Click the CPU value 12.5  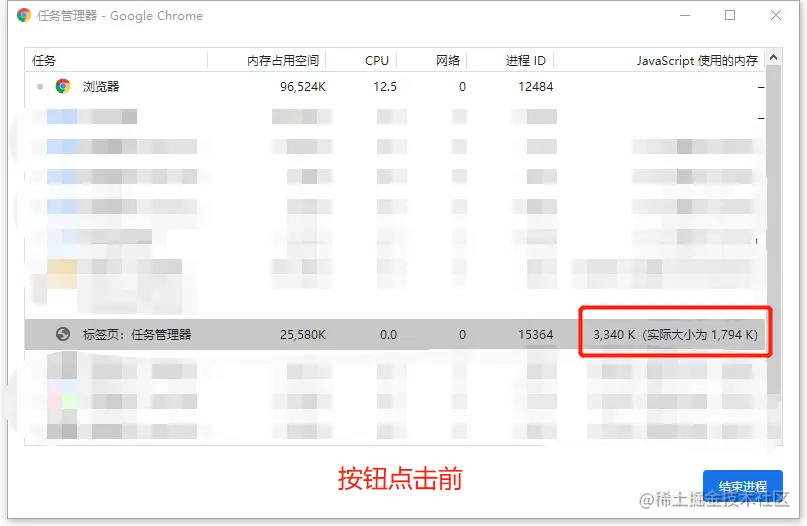coord(385,86)
